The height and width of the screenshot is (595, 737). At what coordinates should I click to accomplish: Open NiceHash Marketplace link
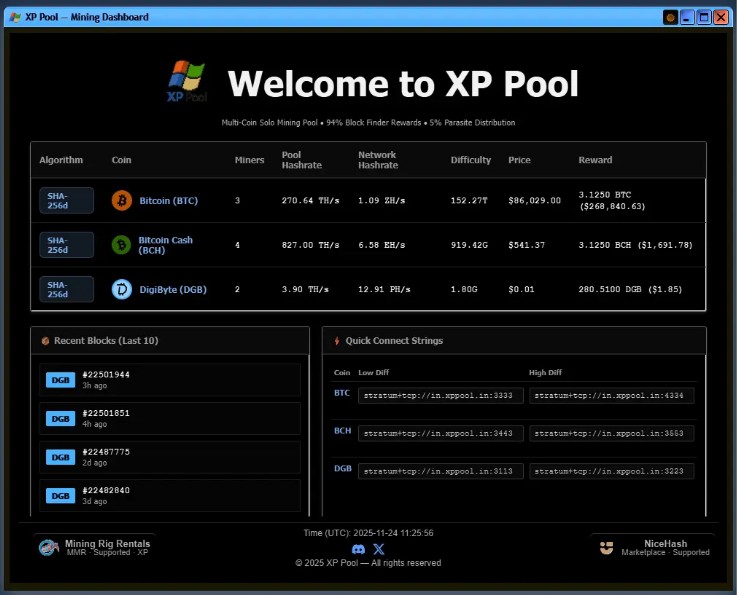click(x=654, y=548)
